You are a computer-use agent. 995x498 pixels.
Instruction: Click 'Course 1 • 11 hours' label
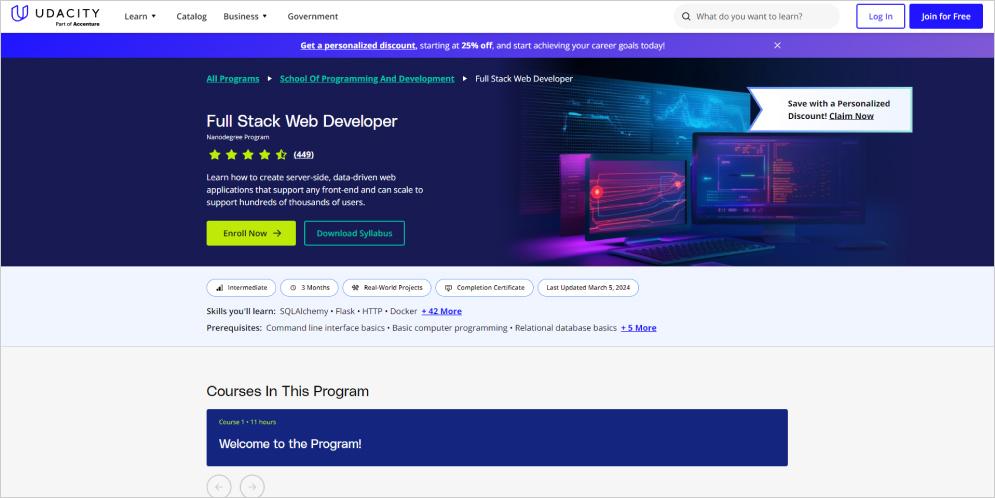pos(247,422)
